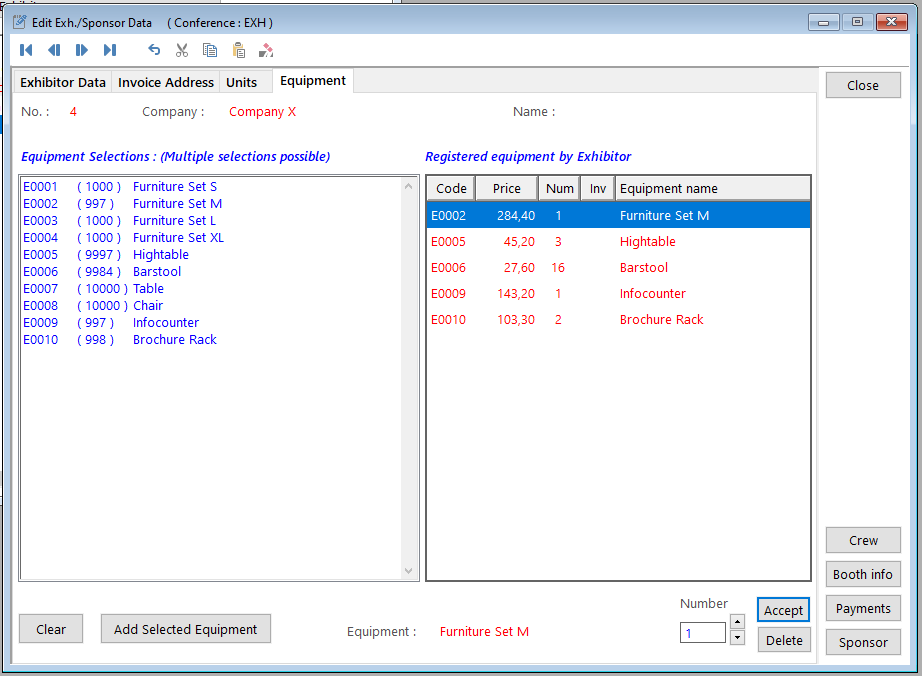
Task: Click the Number input field
Action: [703, 632]
